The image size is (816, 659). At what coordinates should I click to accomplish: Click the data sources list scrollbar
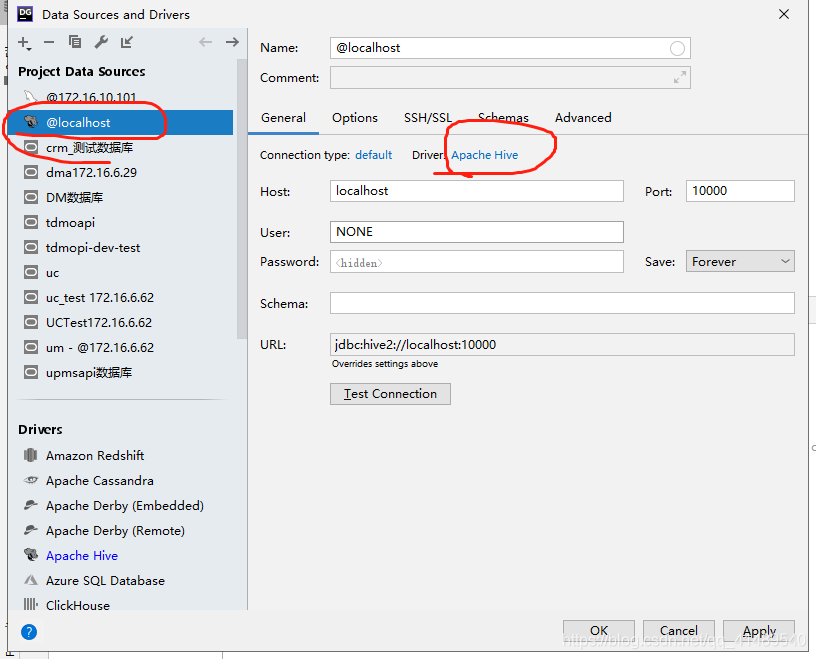(x=241, y=200)
